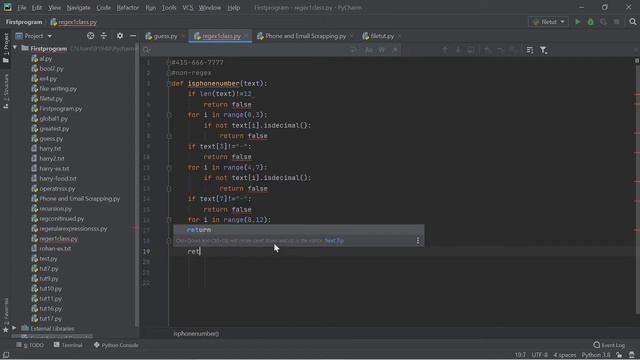Fold the isphonenumber function at line 3
640x360 pixels.
(169, 83)
